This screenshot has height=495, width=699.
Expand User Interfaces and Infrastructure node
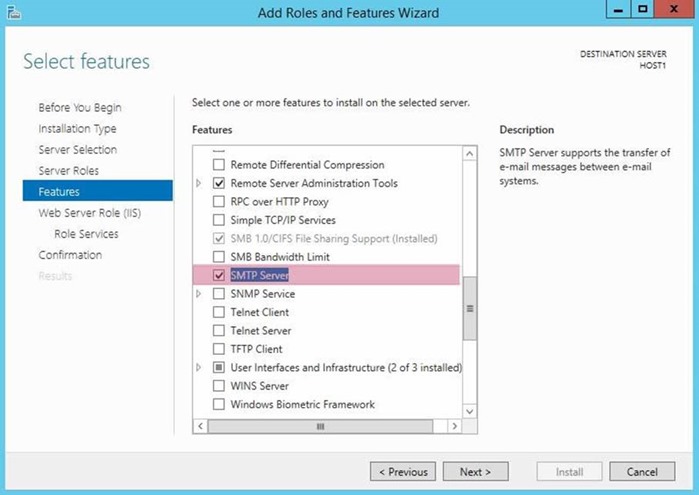pyautogui.click(x=199, y=367)
